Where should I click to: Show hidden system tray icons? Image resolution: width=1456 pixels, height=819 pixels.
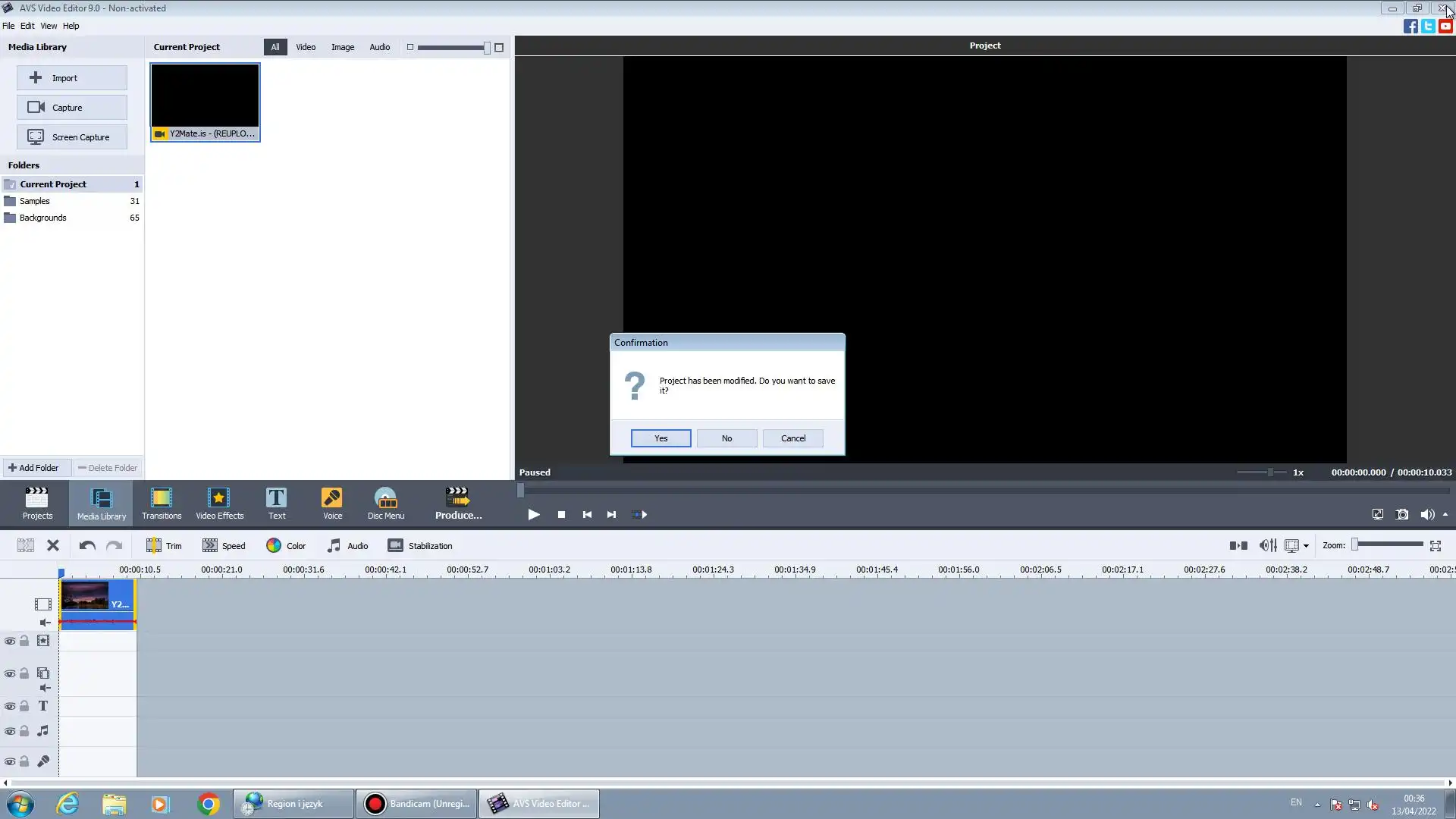coord(1317,805)
